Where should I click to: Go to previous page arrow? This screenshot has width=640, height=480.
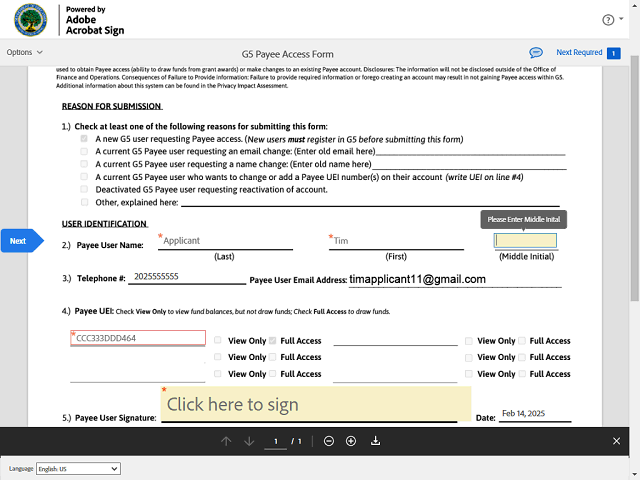click(226, 441)
